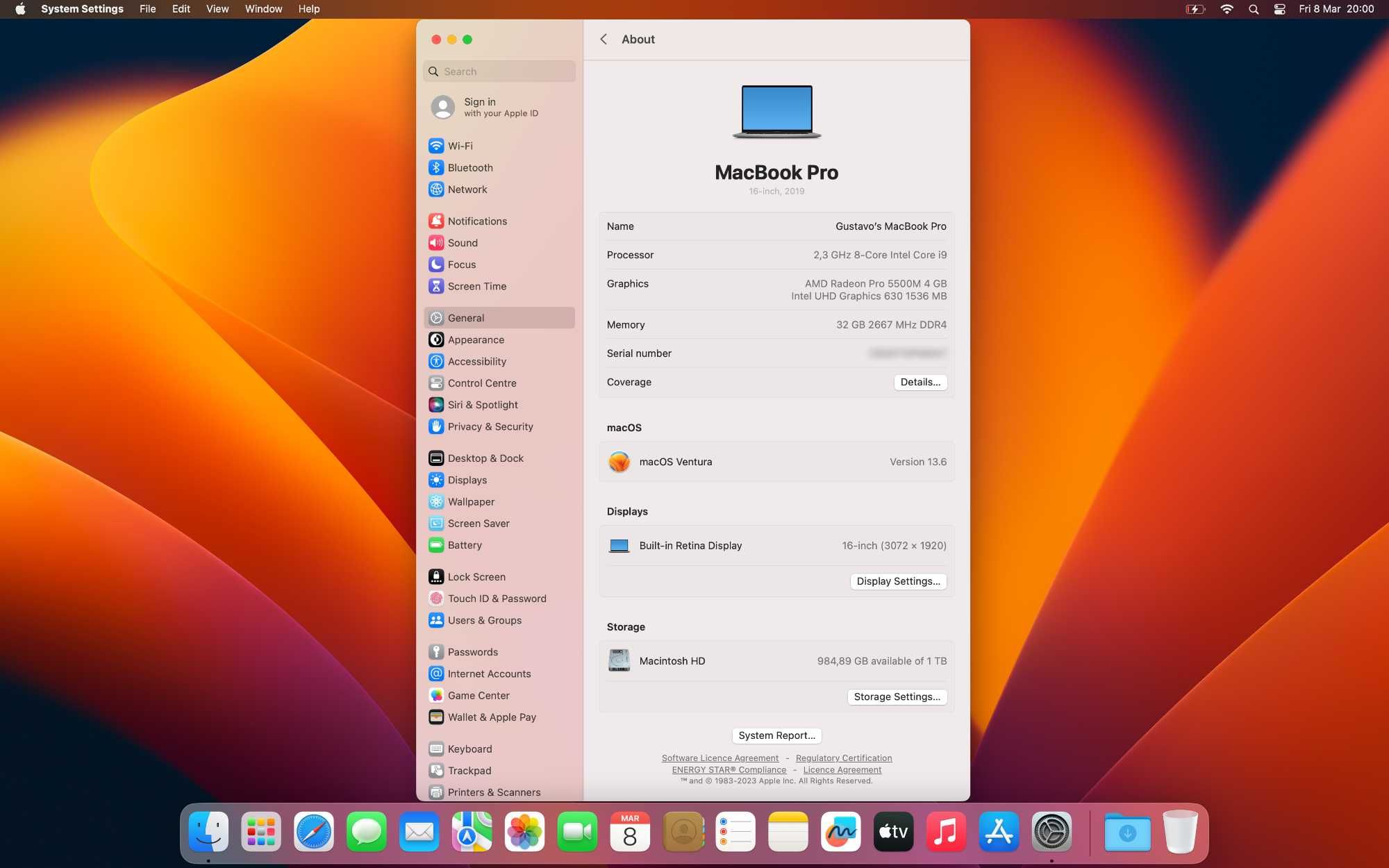
Task: Select Network in the sidebar
Action: (499, 189)
